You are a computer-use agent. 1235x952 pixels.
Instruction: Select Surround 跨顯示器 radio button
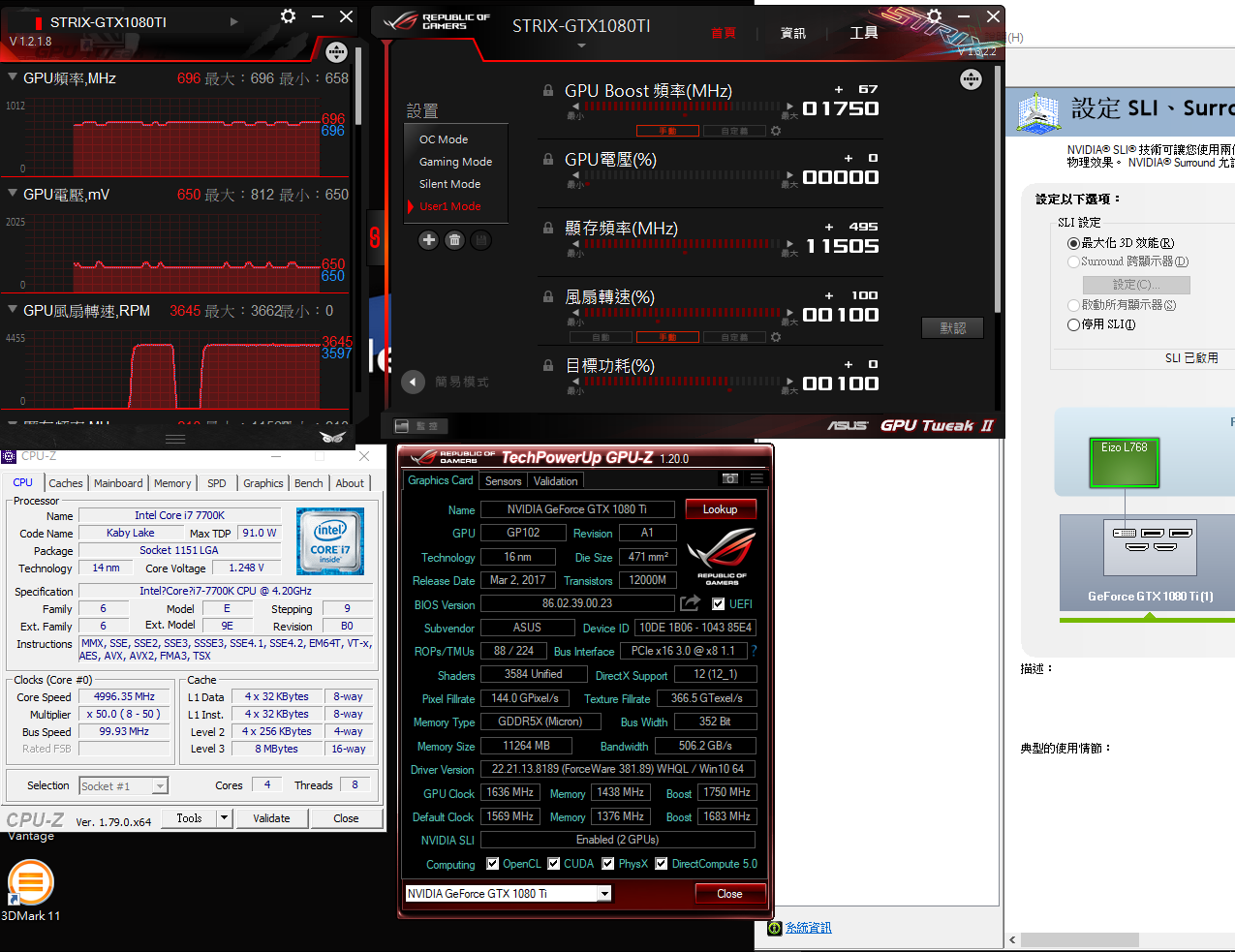(1073, 261)
